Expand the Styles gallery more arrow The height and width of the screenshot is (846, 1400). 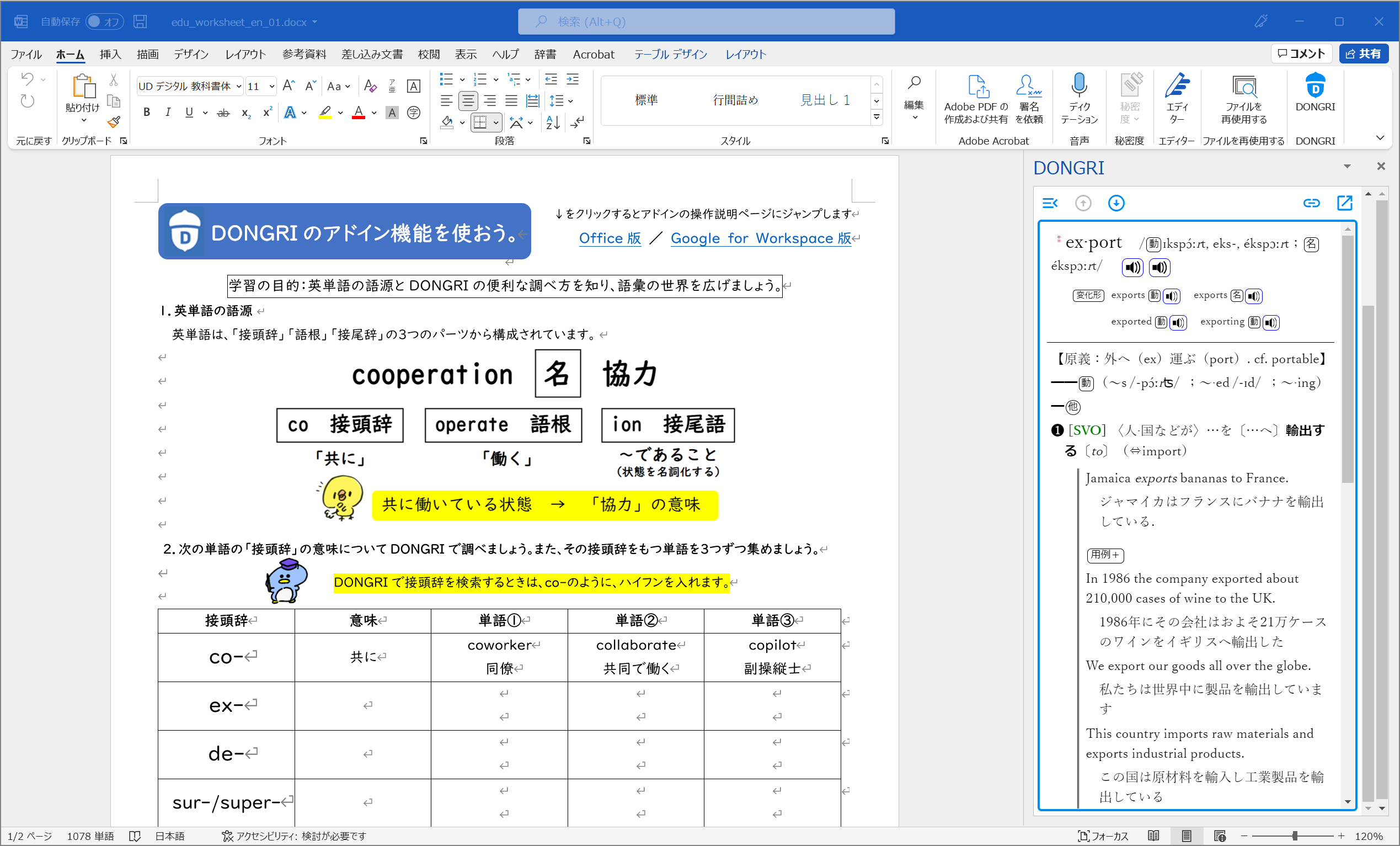point(877,117)
